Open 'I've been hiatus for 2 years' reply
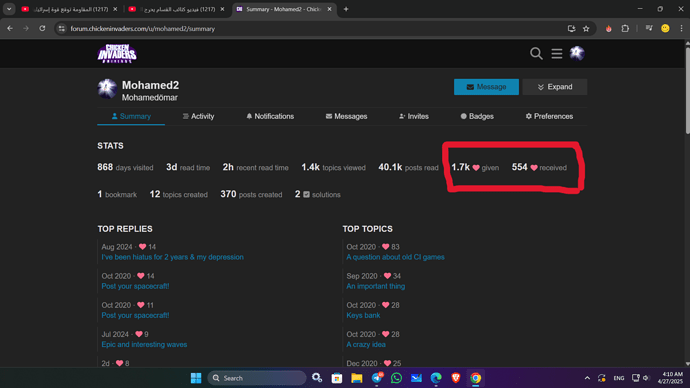This screenshot has width=690, height=388. coord(172,257)
